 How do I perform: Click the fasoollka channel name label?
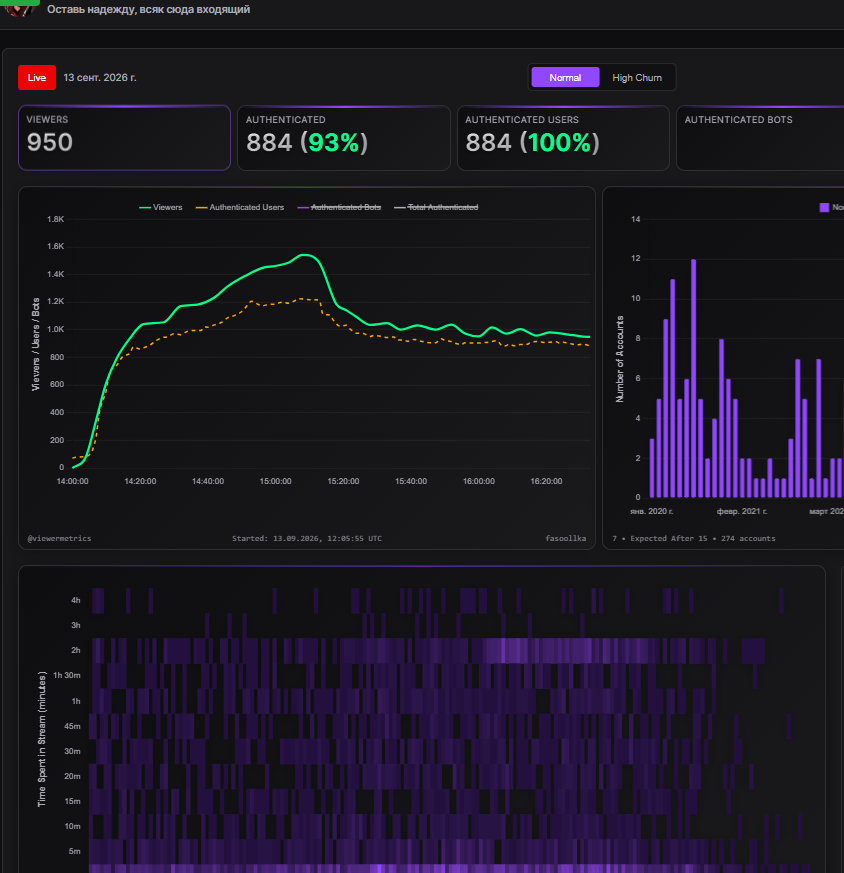pyautogui.click(x=566, y=538)
